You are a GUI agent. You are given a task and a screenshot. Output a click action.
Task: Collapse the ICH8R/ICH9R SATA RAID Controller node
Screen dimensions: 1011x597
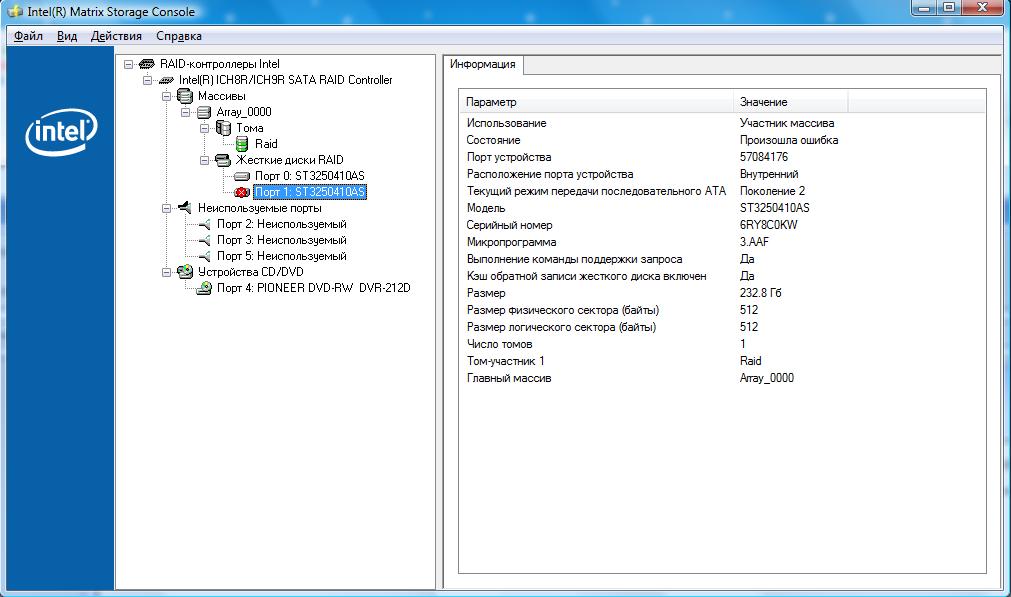point(147,80)
